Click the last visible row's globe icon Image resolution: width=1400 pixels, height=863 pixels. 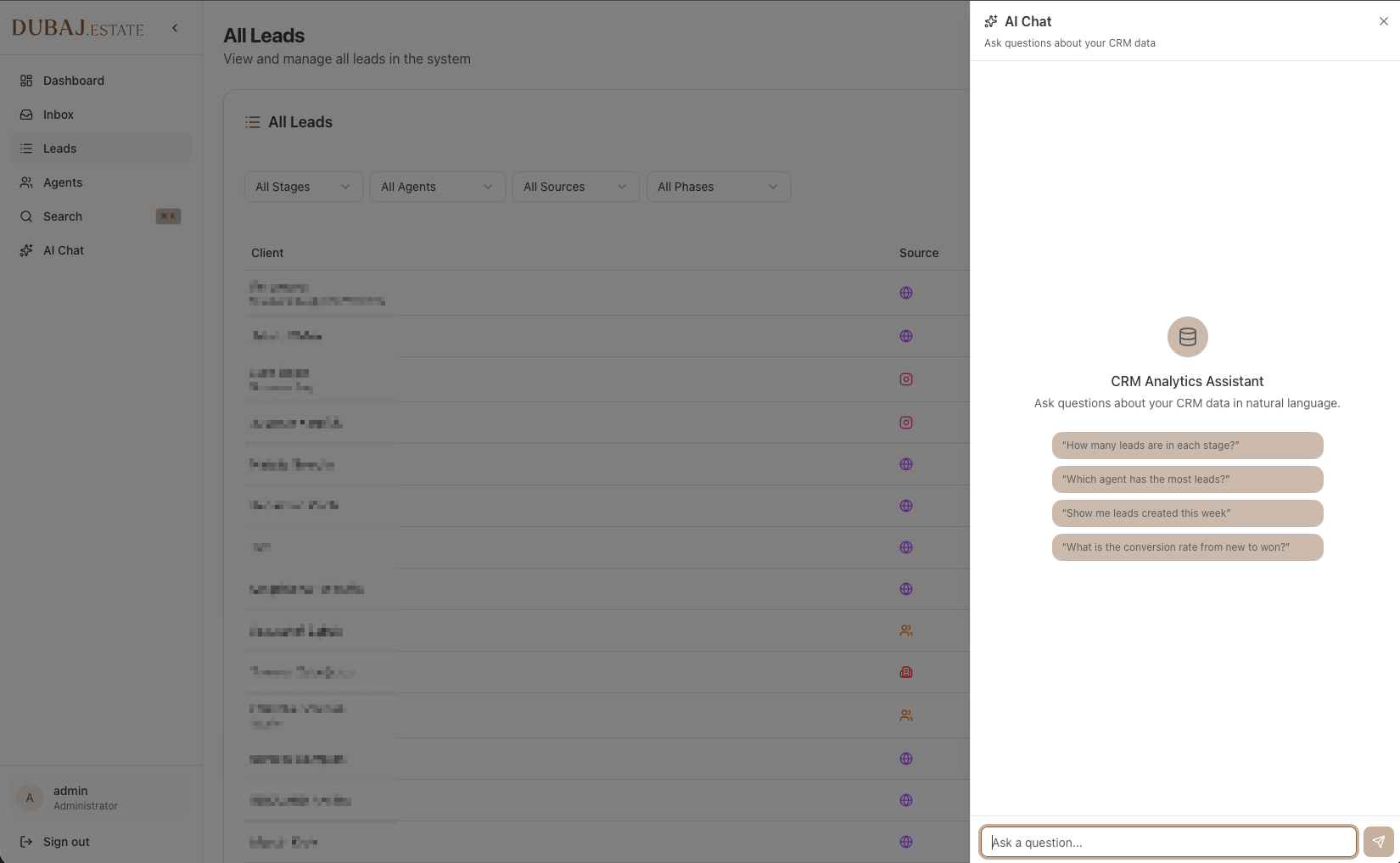pyautogui.click(x=906, y=842)
